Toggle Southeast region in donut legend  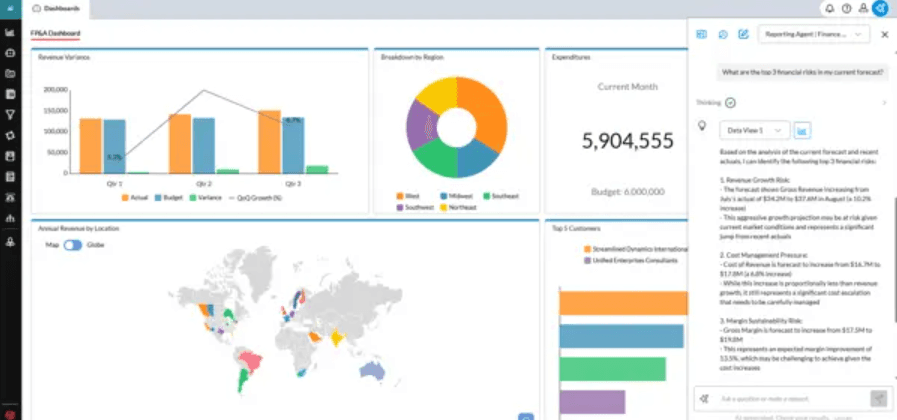[x=501, y=196]
